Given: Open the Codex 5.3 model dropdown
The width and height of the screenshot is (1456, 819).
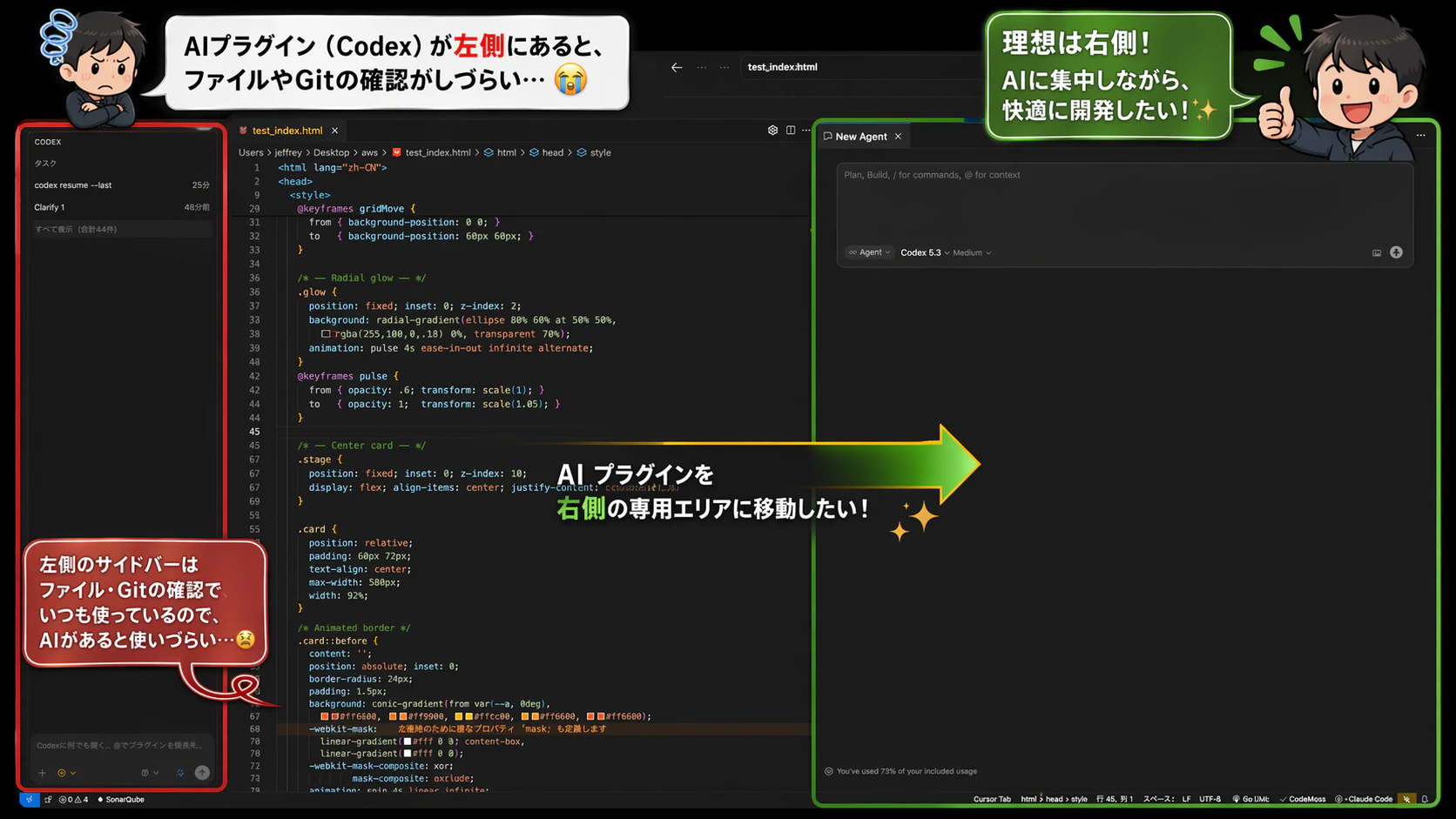Looking at the screenshot, I should (924, 252).
